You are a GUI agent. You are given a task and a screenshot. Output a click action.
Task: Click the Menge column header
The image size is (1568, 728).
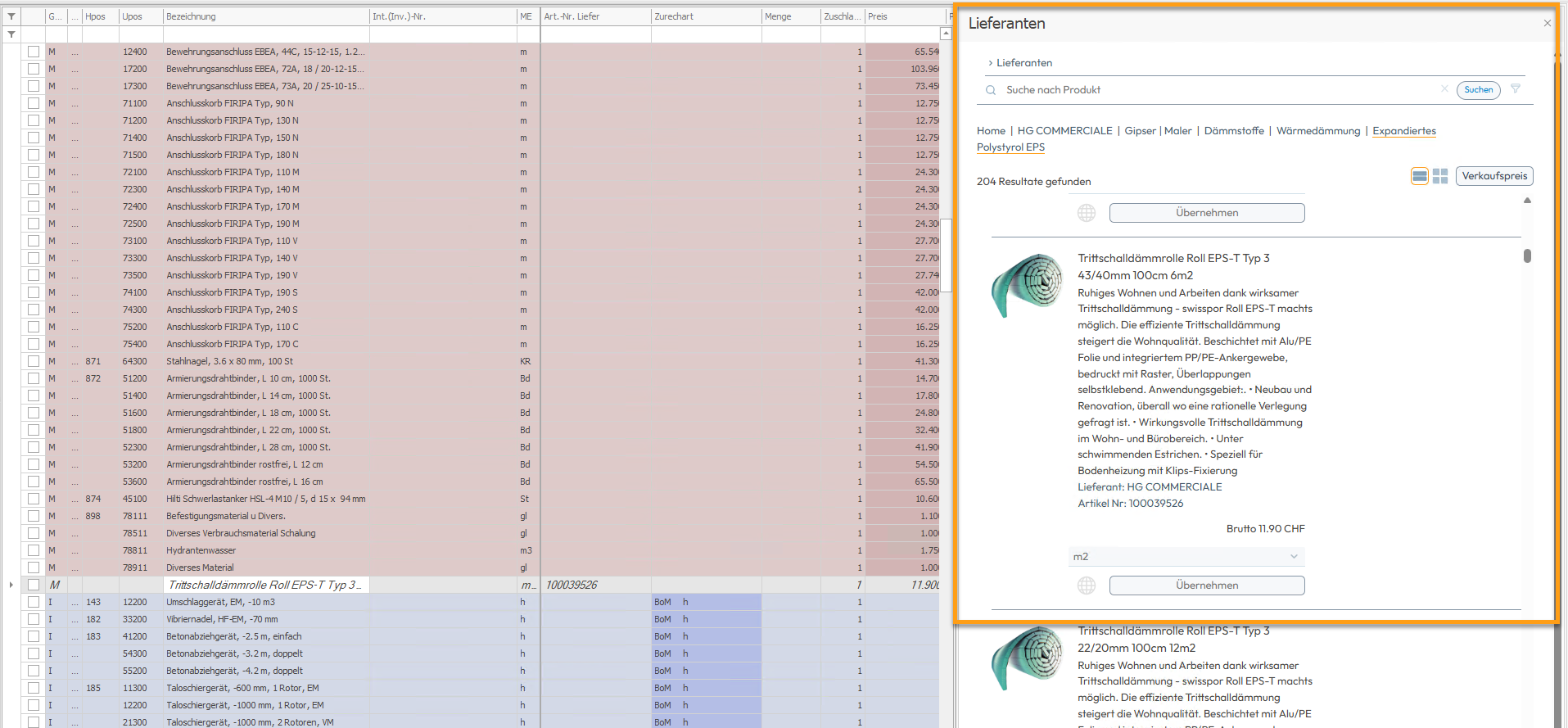tap(791, 16)
